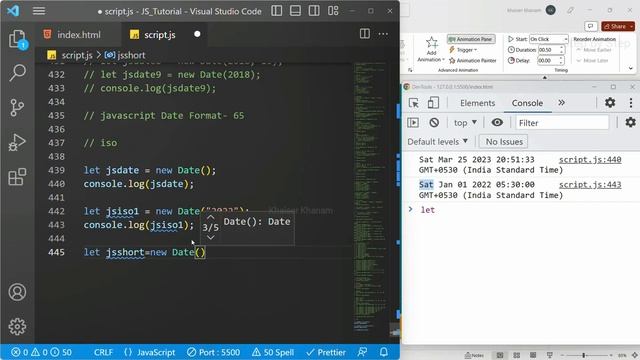Open the top JavaScript context dropdown
This screenshot has width=640, height=360.
coord(465,122)
